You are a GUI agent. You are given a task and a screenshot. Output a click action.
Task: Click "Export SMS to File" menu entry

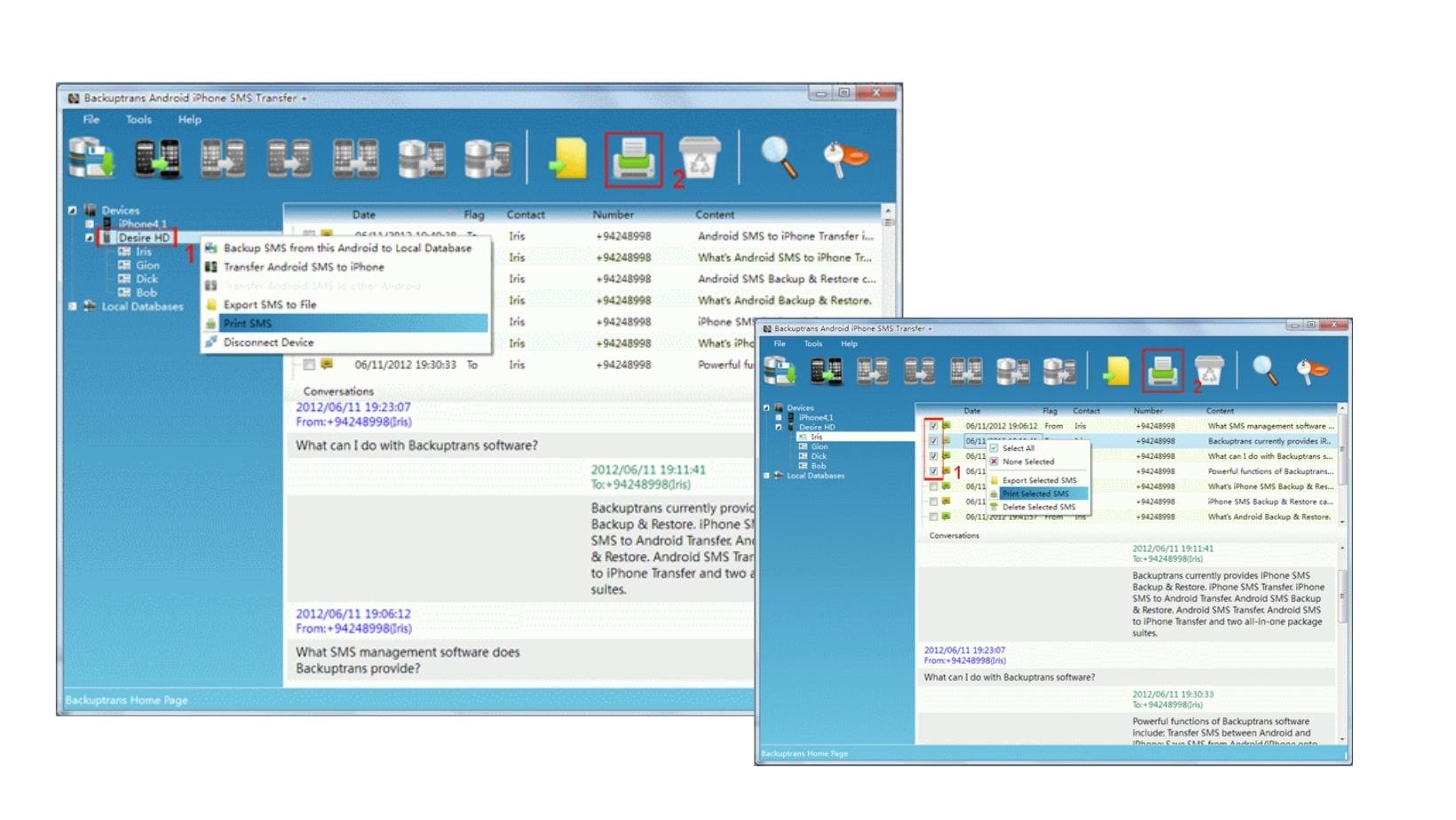point(269,304)
